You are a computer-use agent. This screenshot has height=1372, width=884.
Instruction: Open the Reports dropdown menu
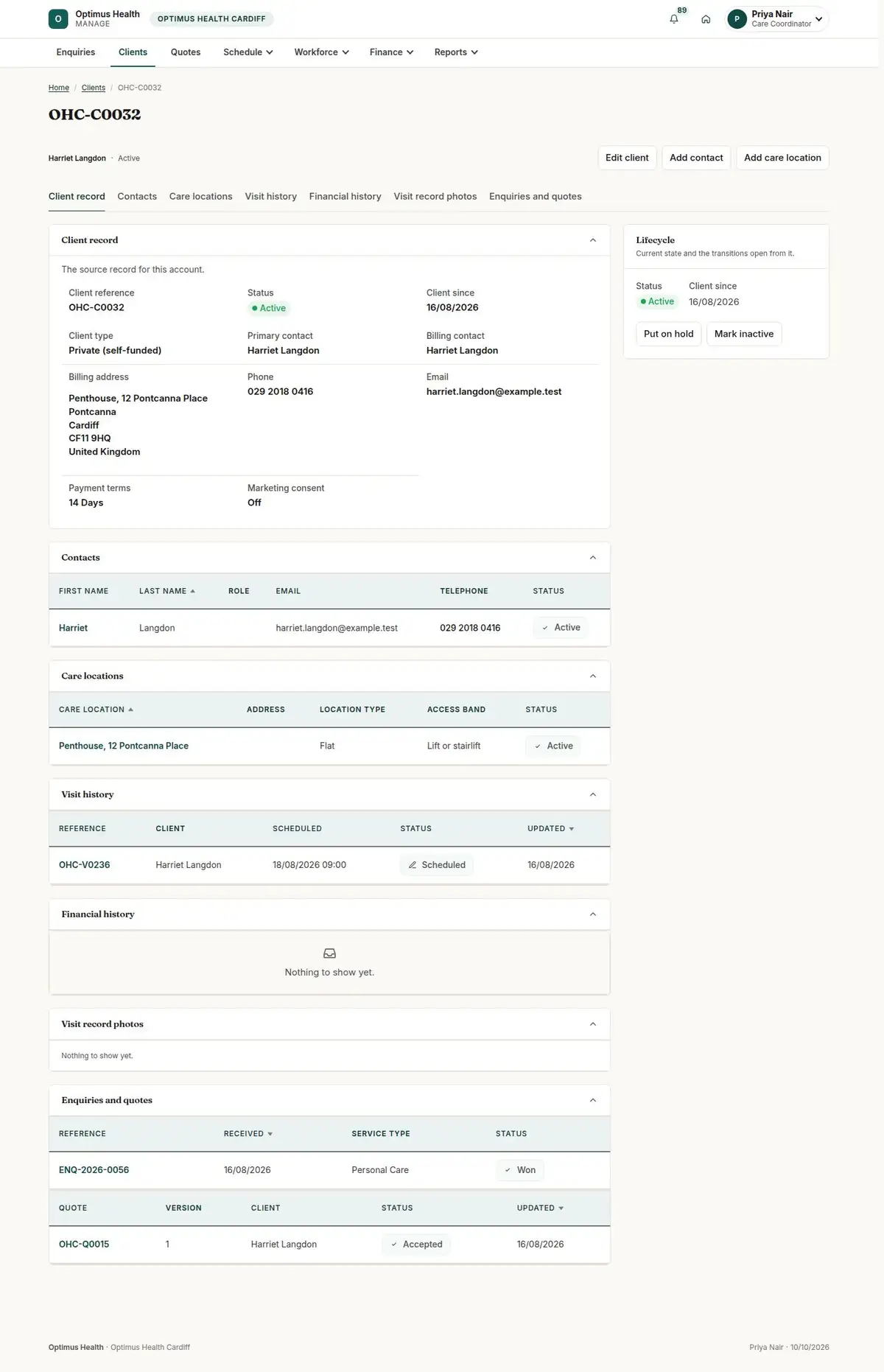456,52
